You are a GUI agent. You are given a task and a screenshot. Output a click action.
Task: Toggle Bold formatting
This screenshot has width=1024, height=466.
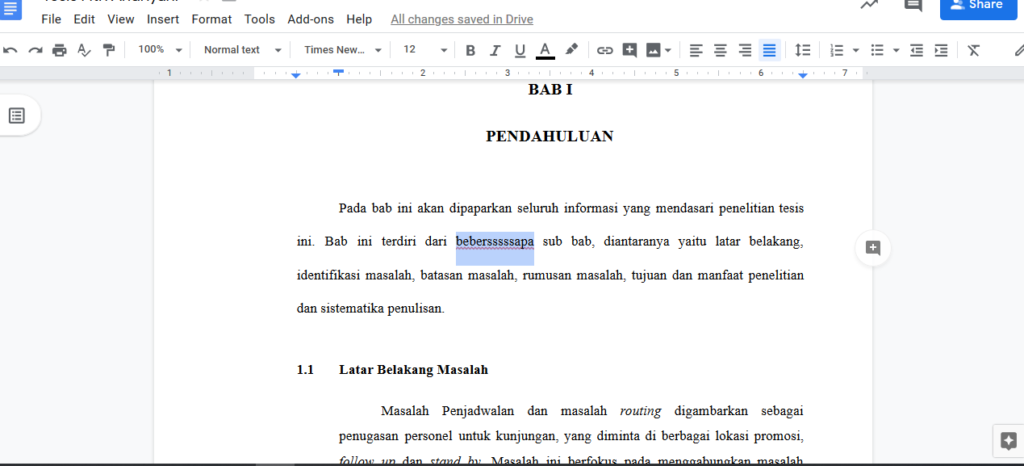[x=470, y=50]
